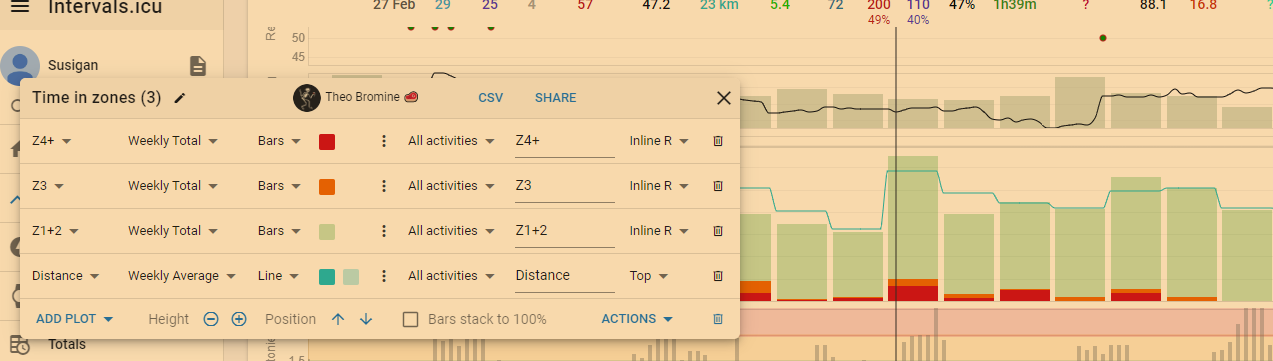Change Distance plot type from Line
Image resolution: width=1273 pixels, height=361 pixels.
(279, 276)
